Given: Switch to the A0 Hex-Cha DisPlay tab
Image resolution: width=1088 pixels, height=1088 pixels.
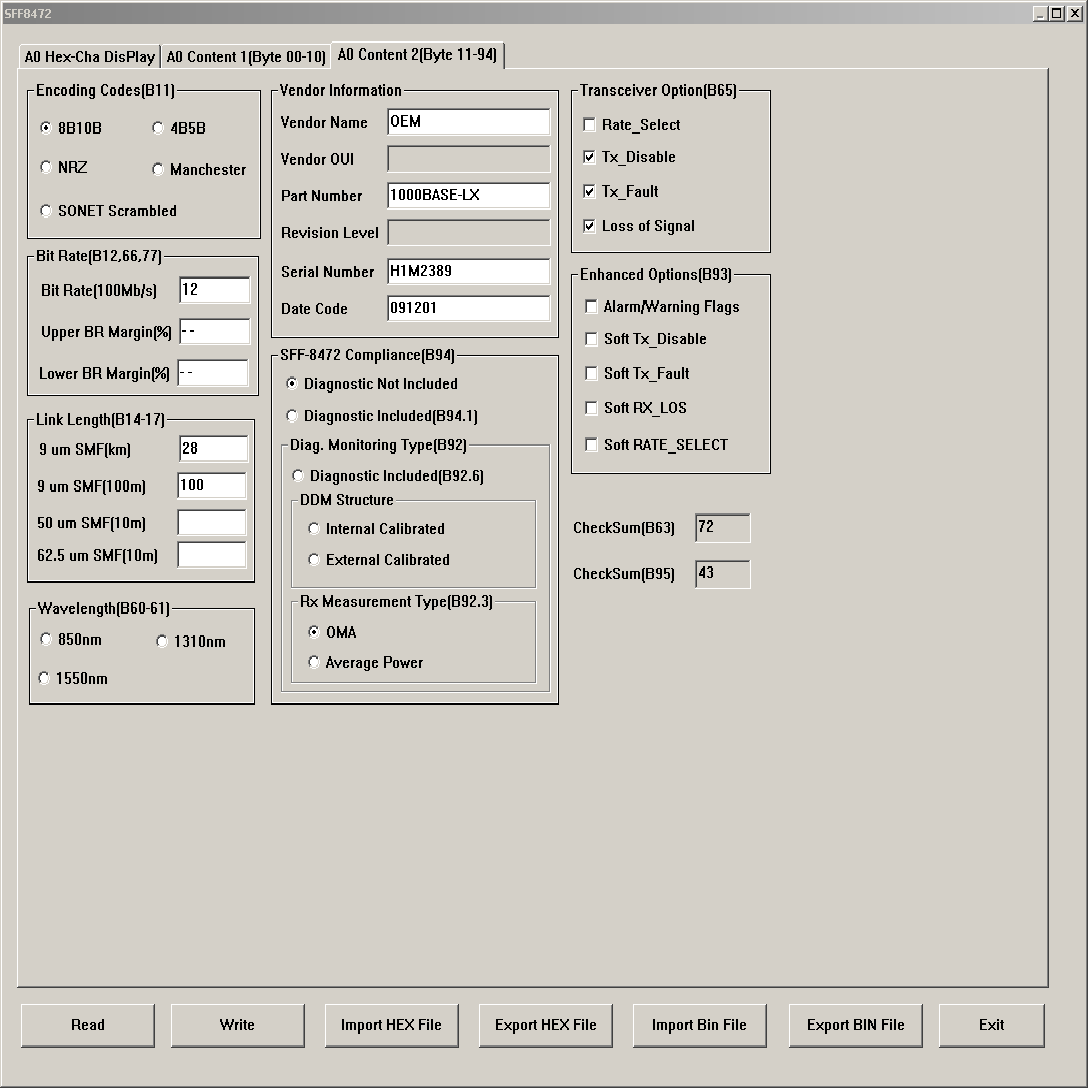Looking at the screenshot, I should tap(89, 56).
